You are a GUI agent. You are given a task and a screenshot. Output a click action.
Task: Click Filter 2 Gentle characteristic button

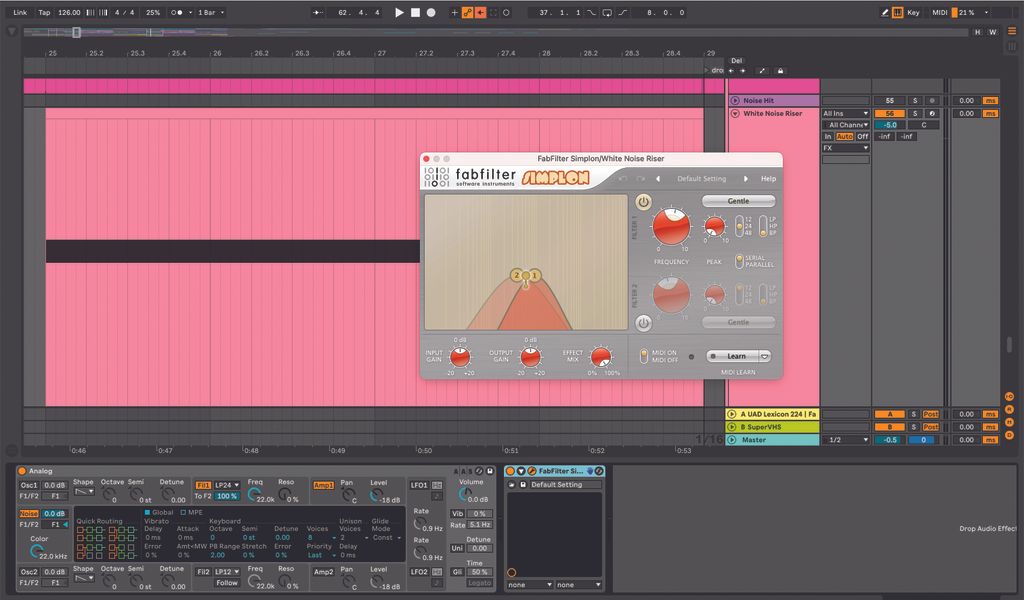pos(739,323)
